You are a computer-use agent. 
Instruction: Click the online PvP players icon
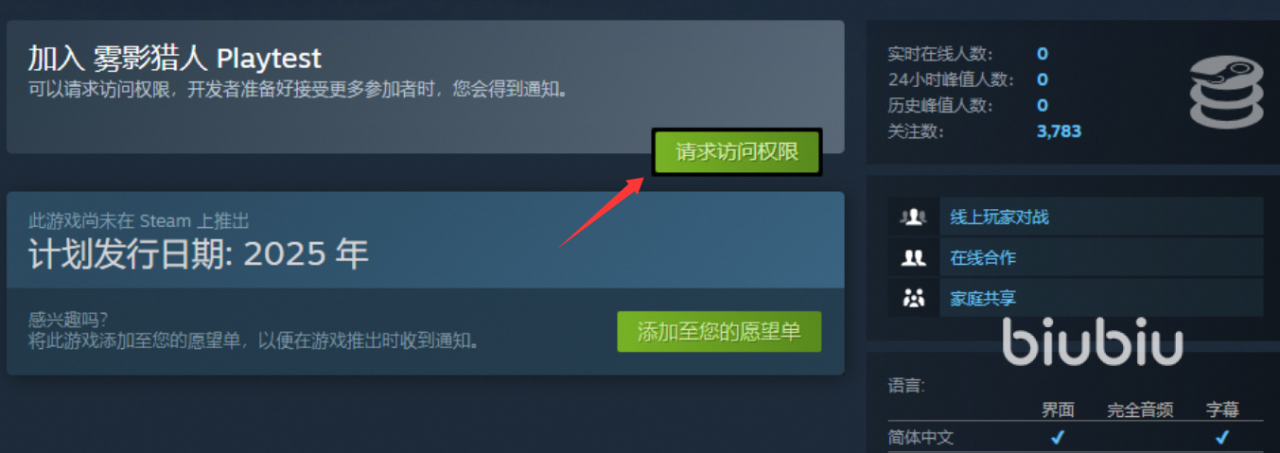click(x=913, y=217)
